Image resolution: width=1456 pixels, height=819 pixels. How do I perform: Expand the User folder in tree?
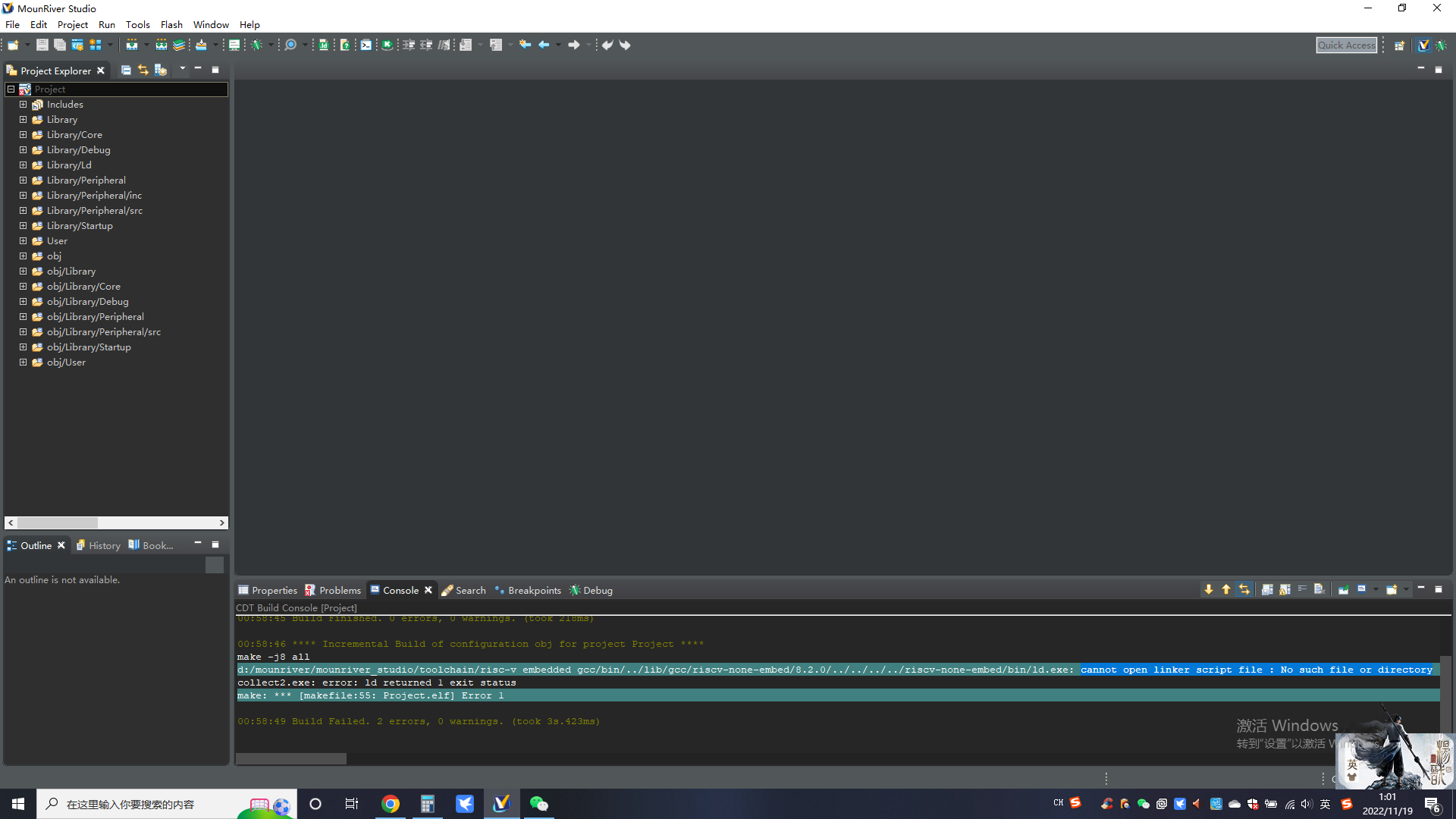pyautogui.click(x=23, y=241)
